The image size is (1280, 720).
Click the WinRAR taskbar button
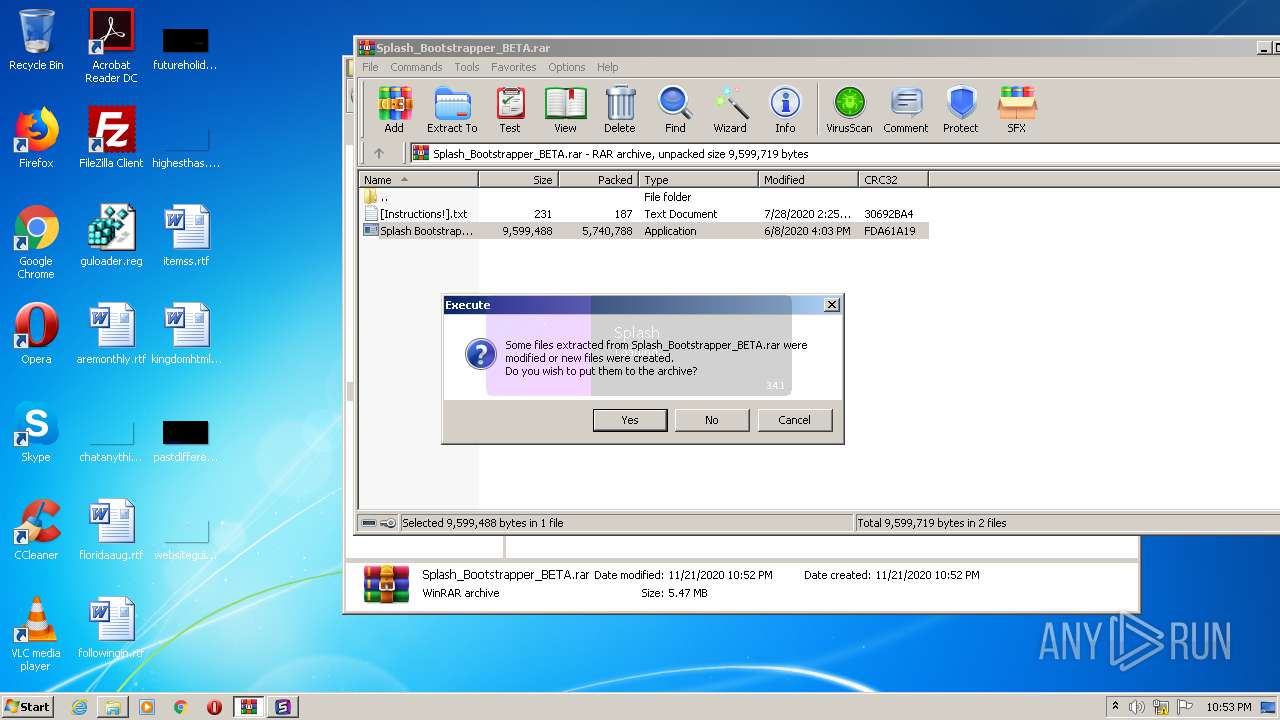248,707
